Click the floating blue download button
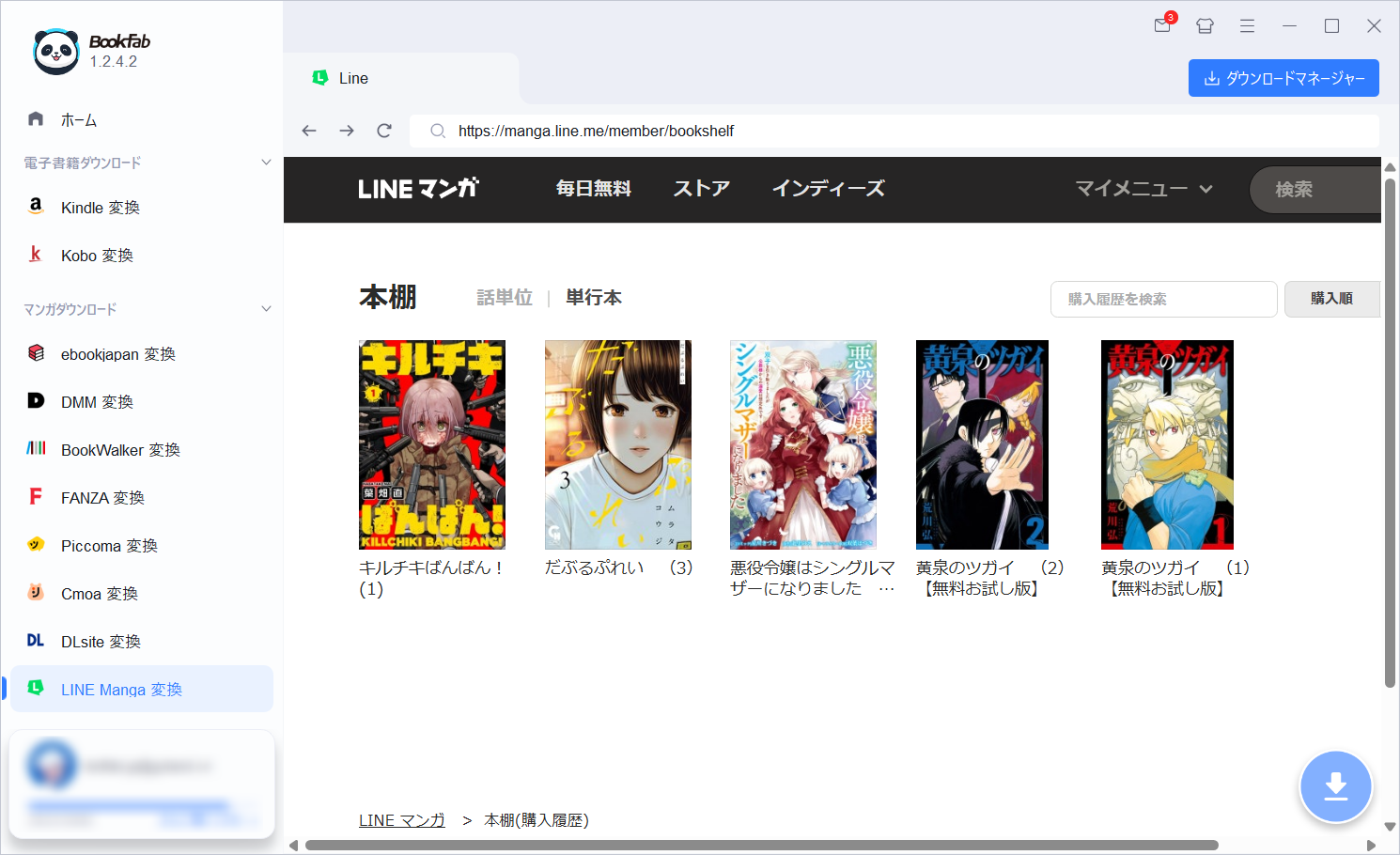 1335,786
